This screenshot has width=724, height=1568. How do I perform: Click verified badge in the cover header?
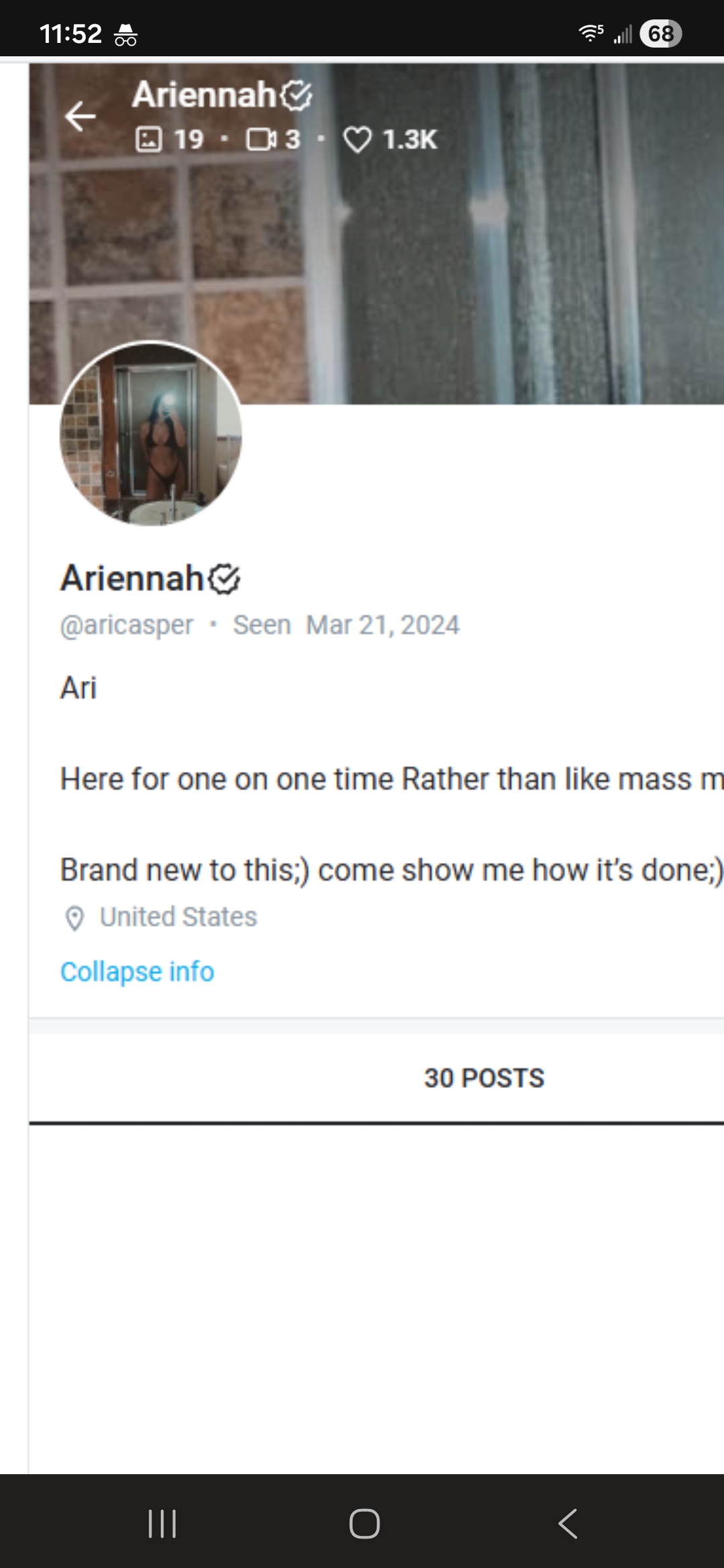coord(296,95)
